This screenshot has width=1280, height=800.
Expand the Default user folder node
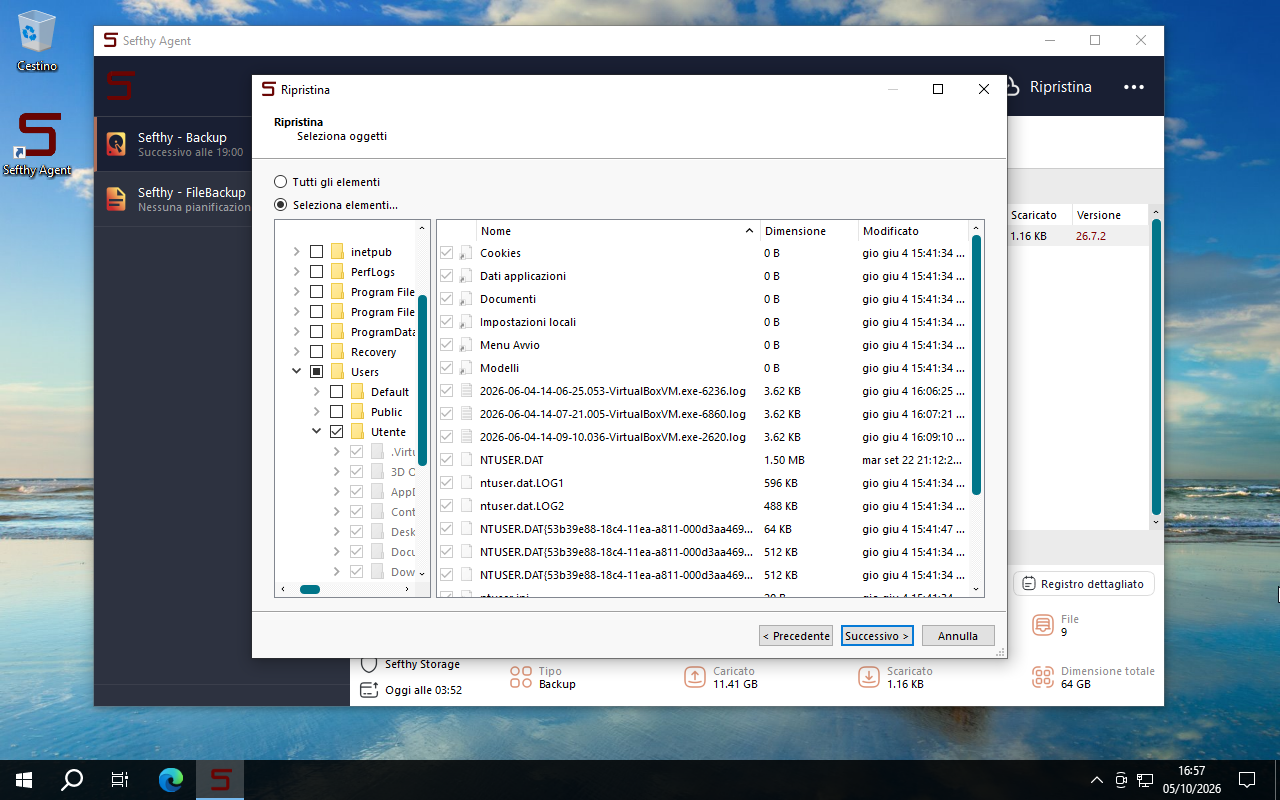pyautogui.click(x=316, y=392)
